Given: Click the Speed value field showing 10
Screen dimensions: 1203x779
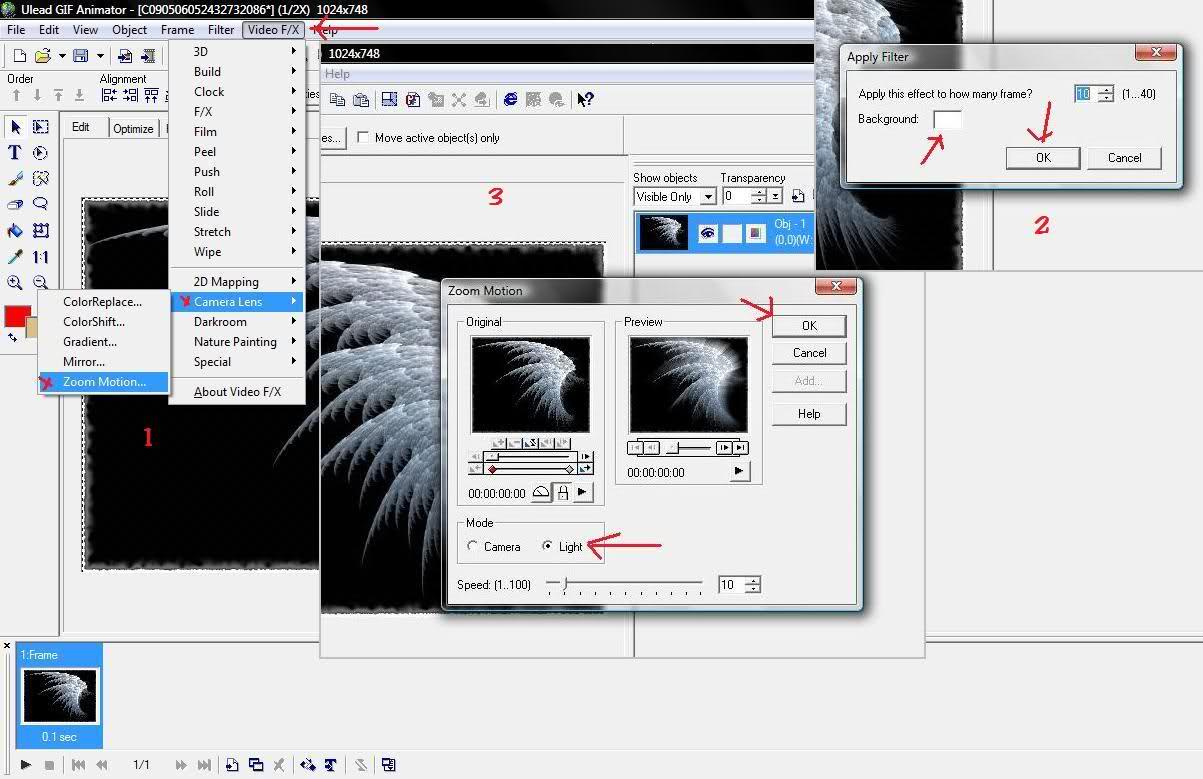Looking at the screenshot, I should click(730, 585).
